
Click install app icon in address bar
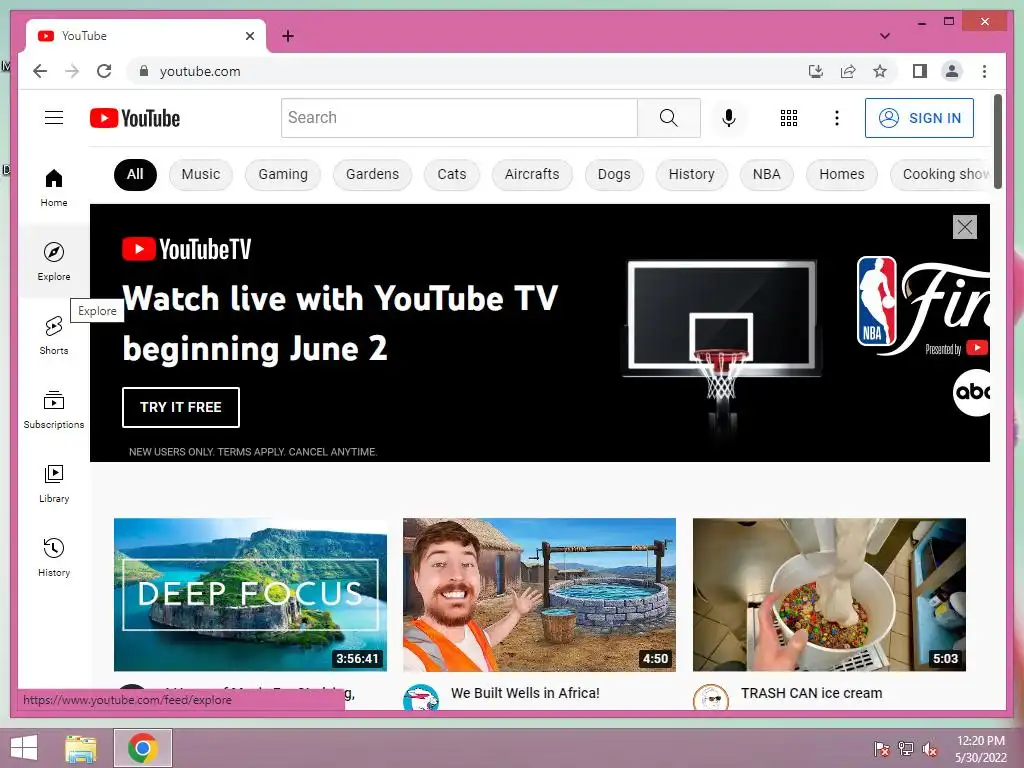[x=816, y=71]
